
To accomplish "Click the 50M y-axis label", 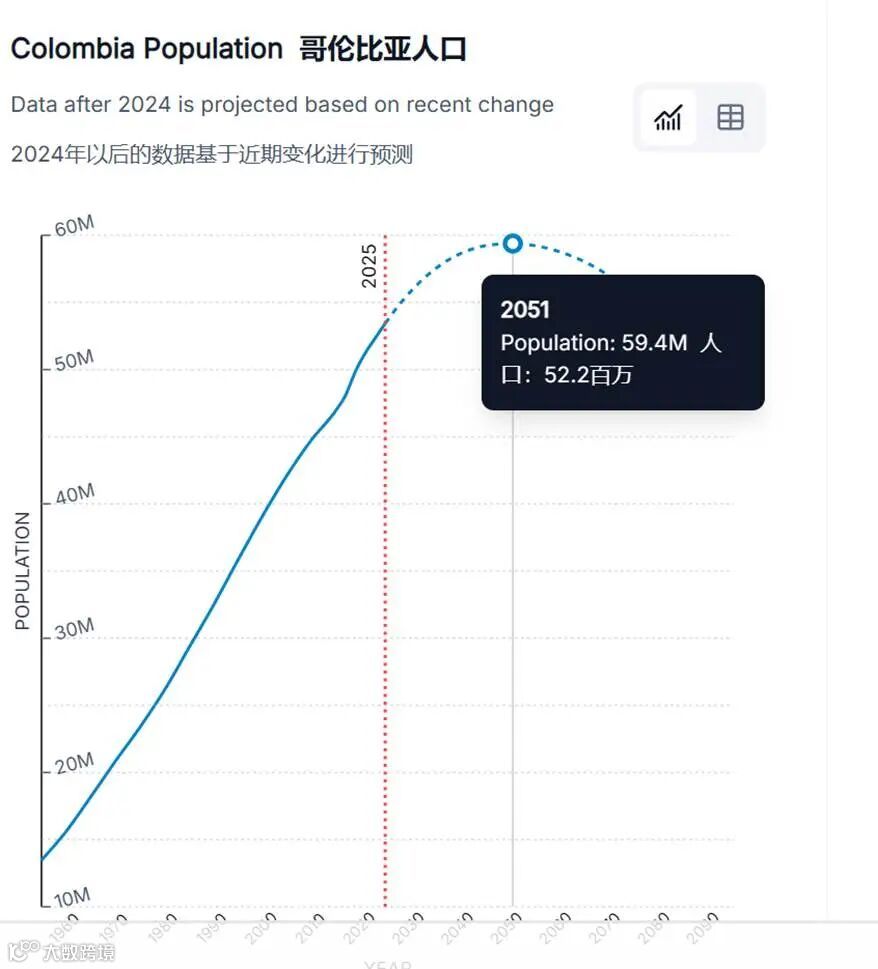I will pyautogui.click(x=74, y=361).
